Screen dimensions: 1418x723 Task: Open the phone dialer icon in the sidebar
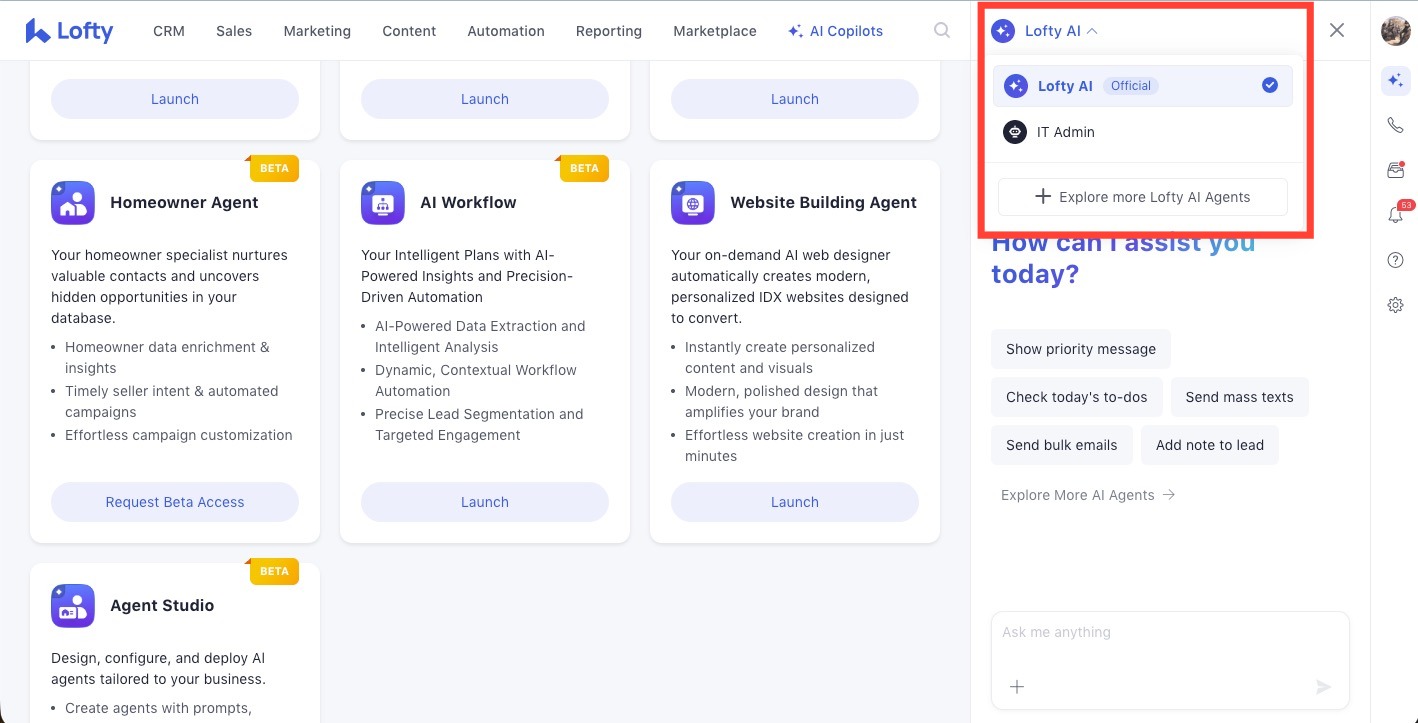(x=1395, y=125)
